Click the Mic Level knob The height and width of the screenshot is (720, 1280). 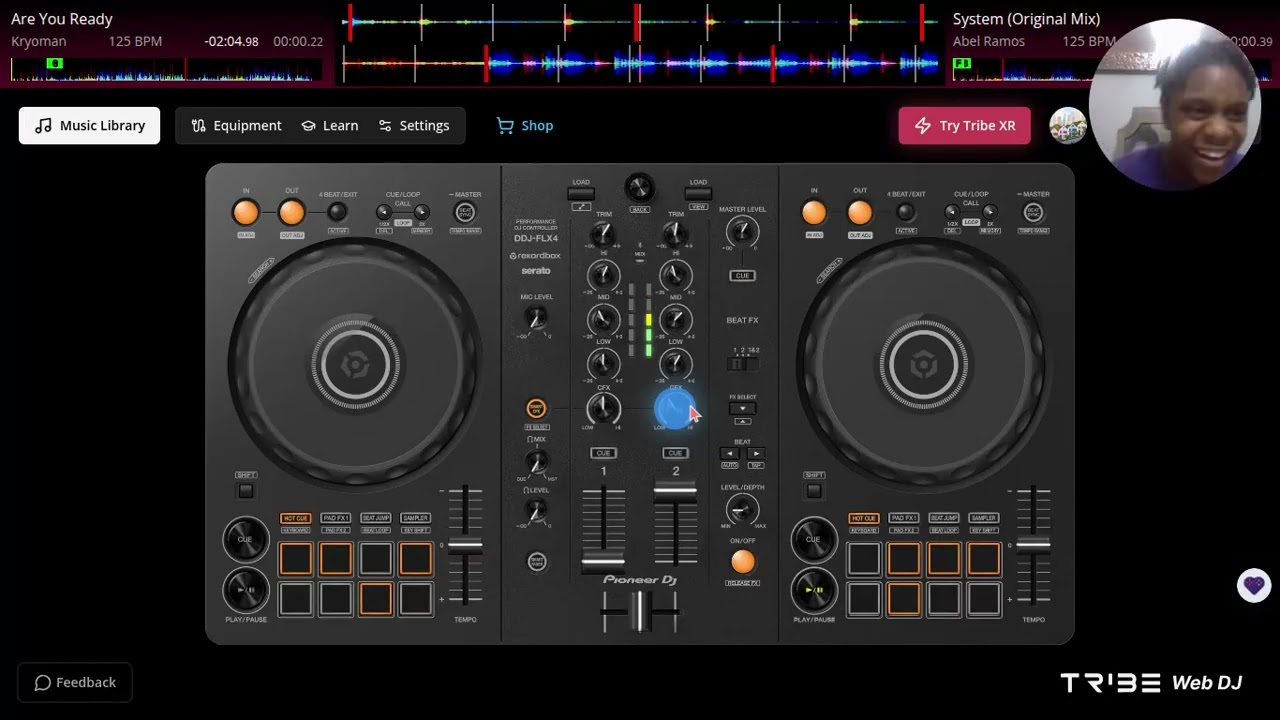537,319
